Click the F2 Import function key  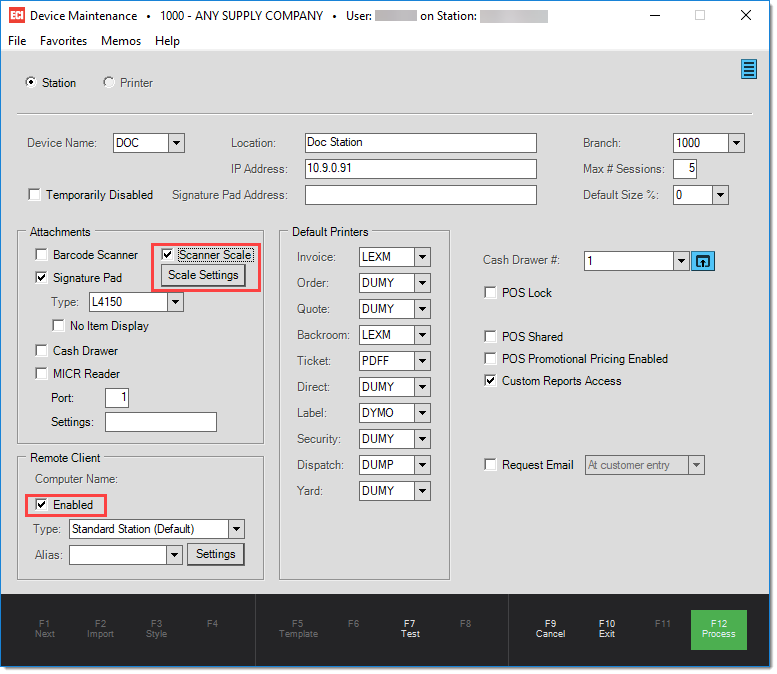pyautogui.click(x=101, y=631)
